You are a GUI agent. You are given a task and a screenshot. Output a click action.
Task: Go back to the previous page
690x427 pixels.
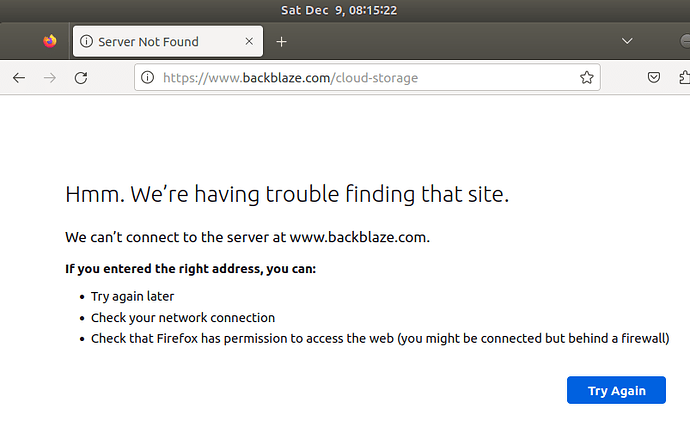(19, 78)
